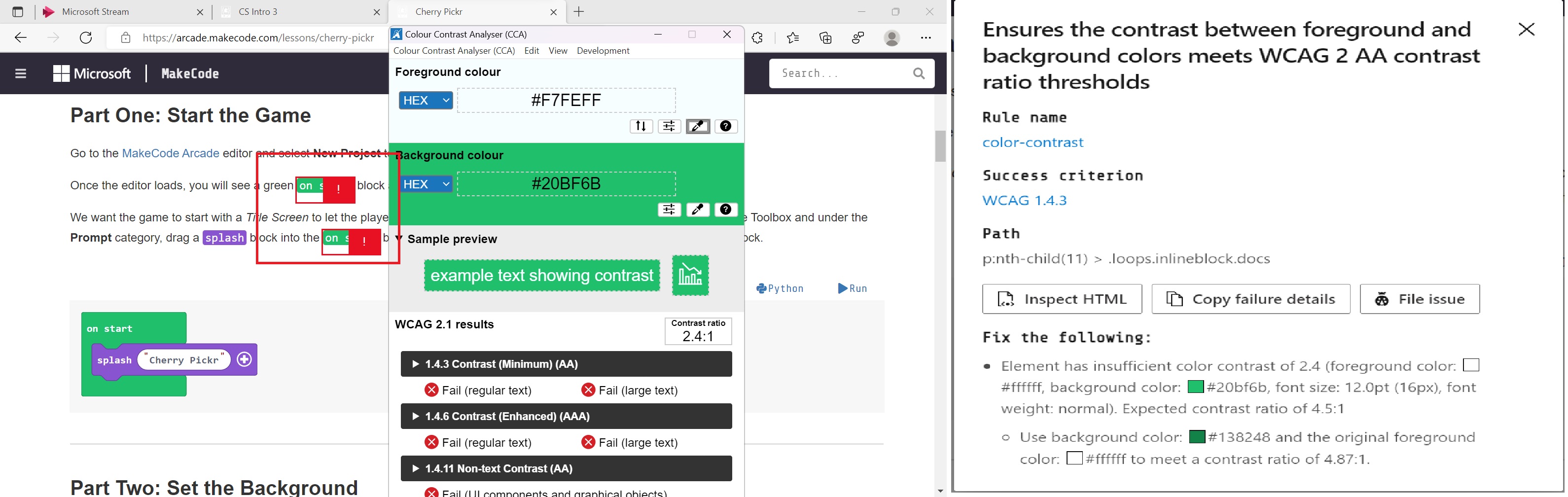Open background colour help button

pyautogui.click(x=725, y=209)
